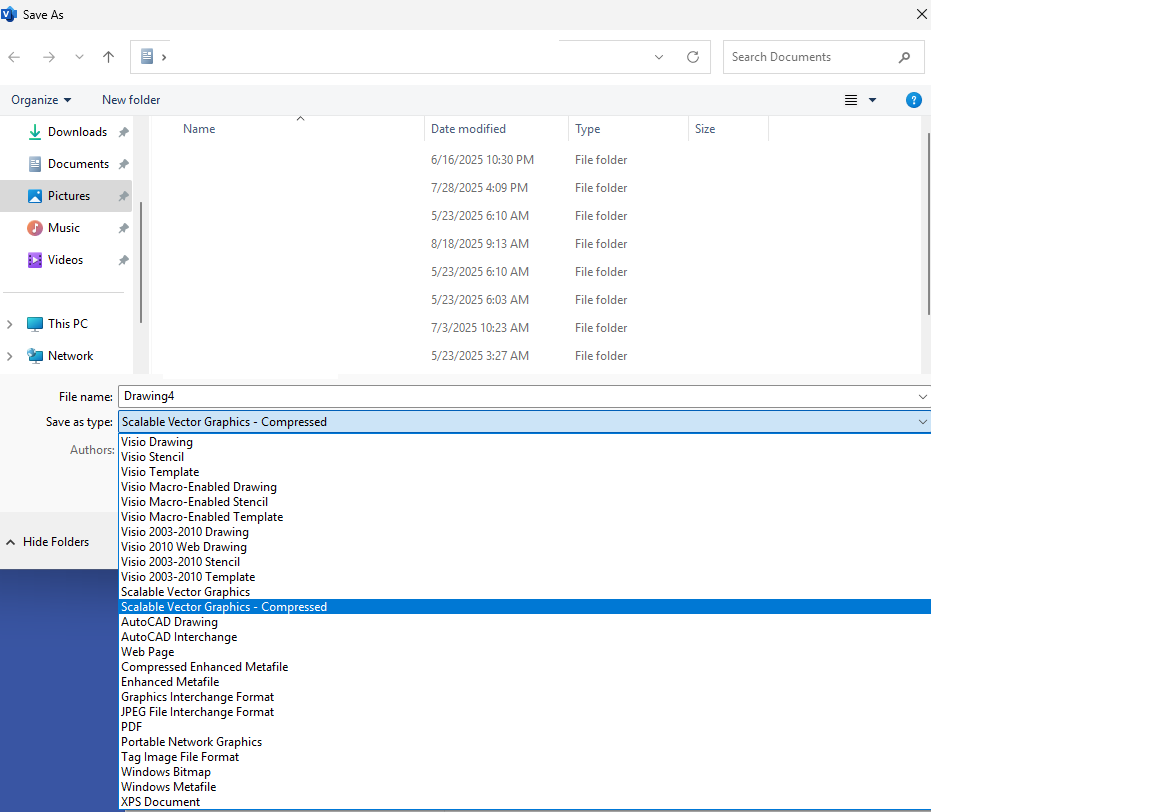Open the view options dropdown arrow

873,101
